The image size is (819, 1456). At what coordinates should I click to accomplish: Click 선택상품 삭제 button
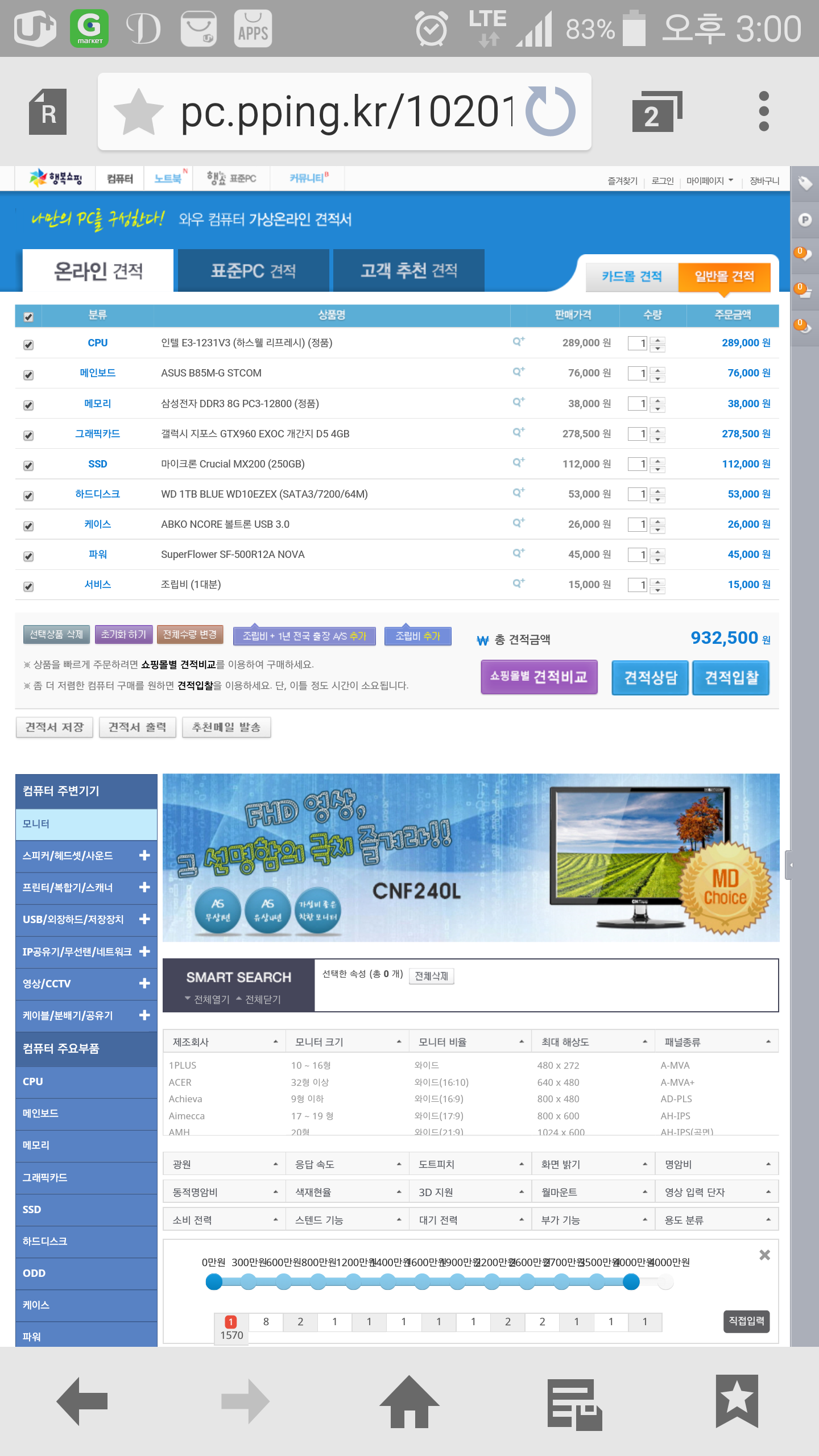coord(56,634)
